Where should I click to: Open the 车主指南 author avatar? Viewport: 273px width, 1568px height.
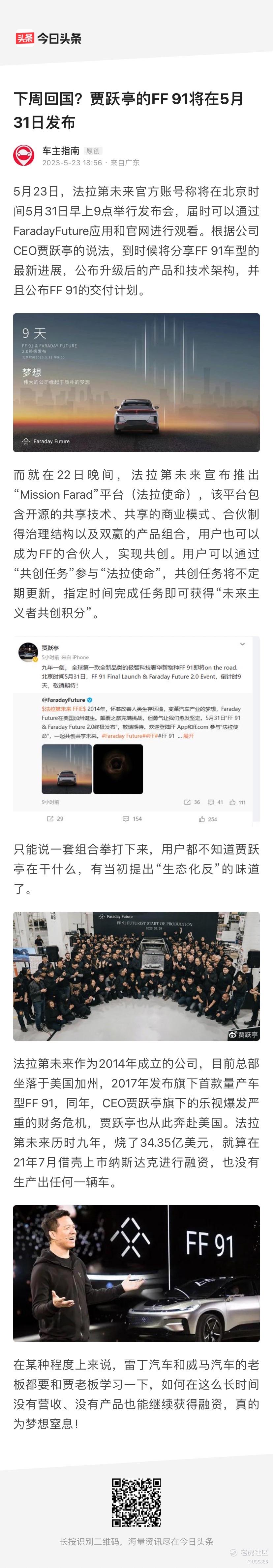24,156
